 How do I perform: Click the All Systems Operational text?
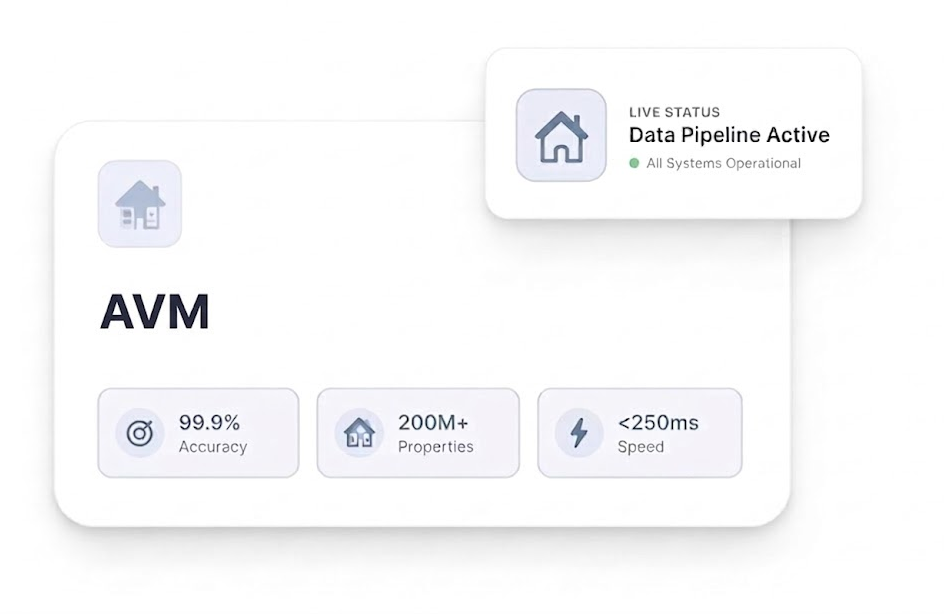[723, 163]
